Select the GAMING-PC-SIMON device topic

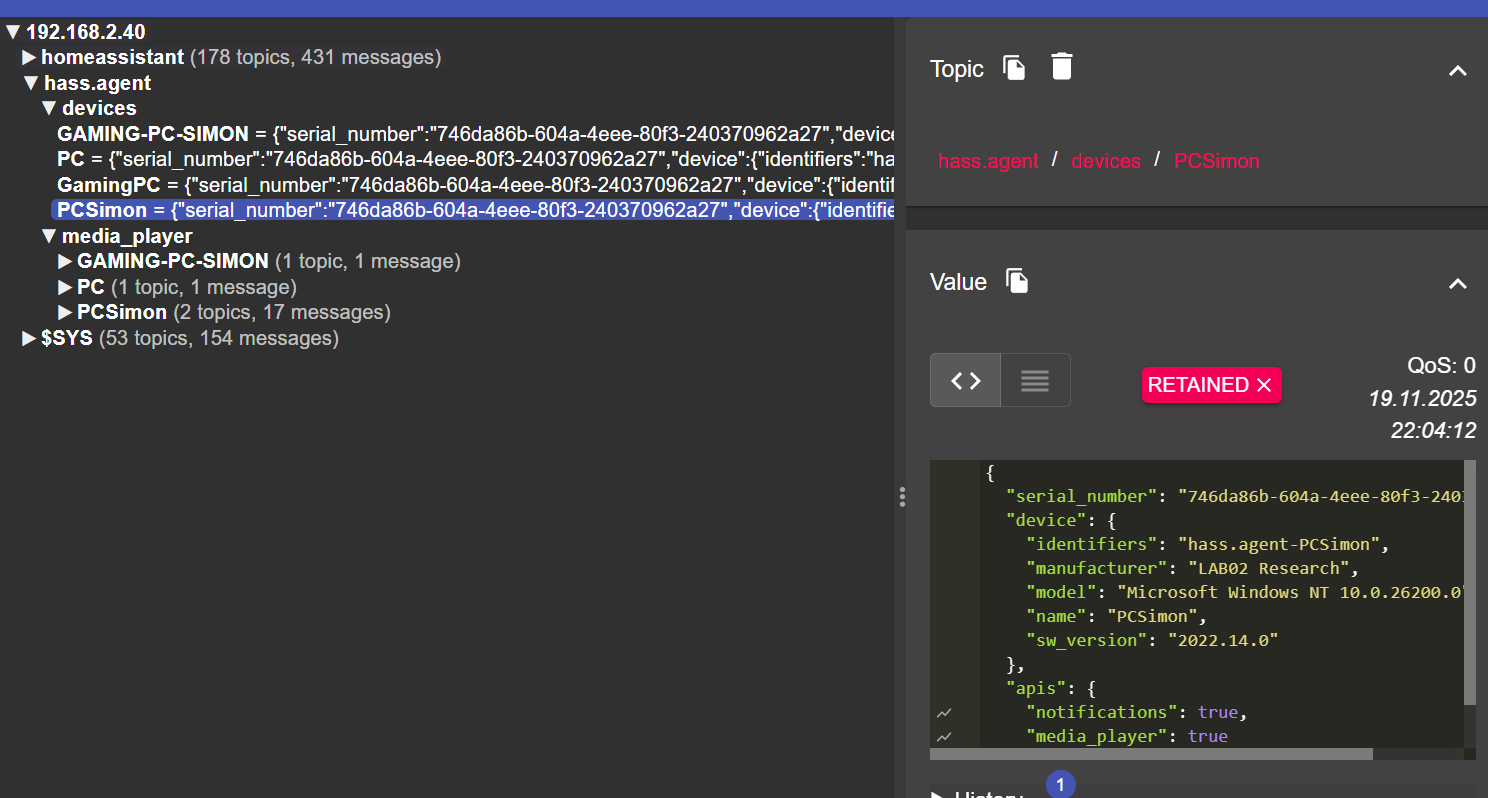(474, 134)
